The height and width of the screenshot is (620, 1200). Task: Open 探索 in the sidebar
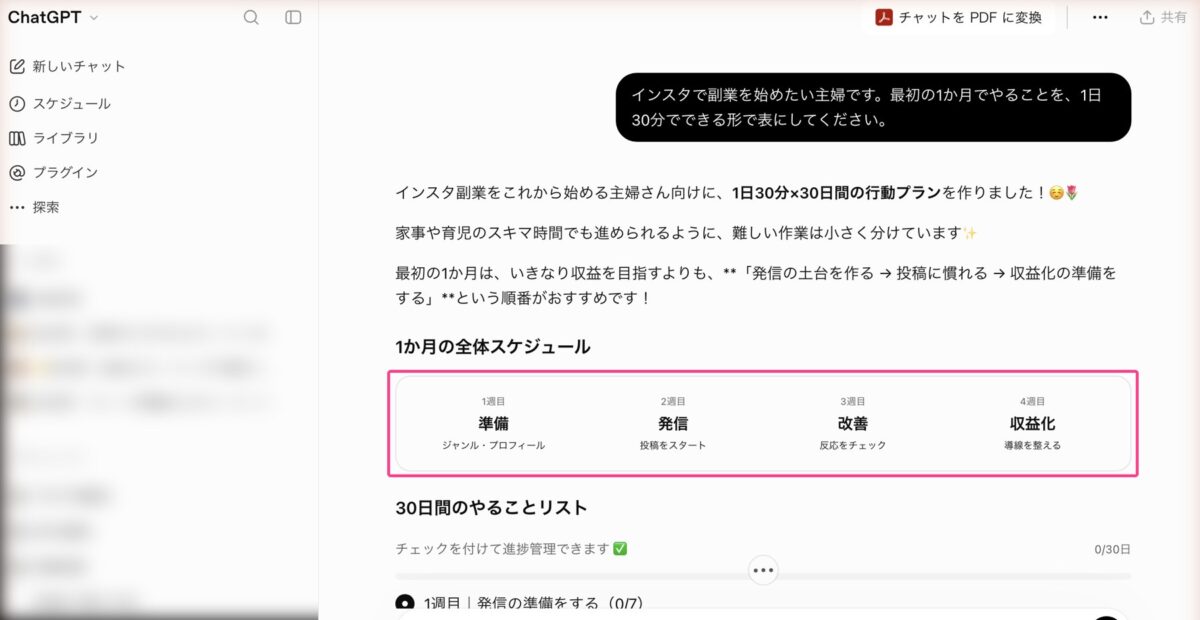click(x=34, y=207)
